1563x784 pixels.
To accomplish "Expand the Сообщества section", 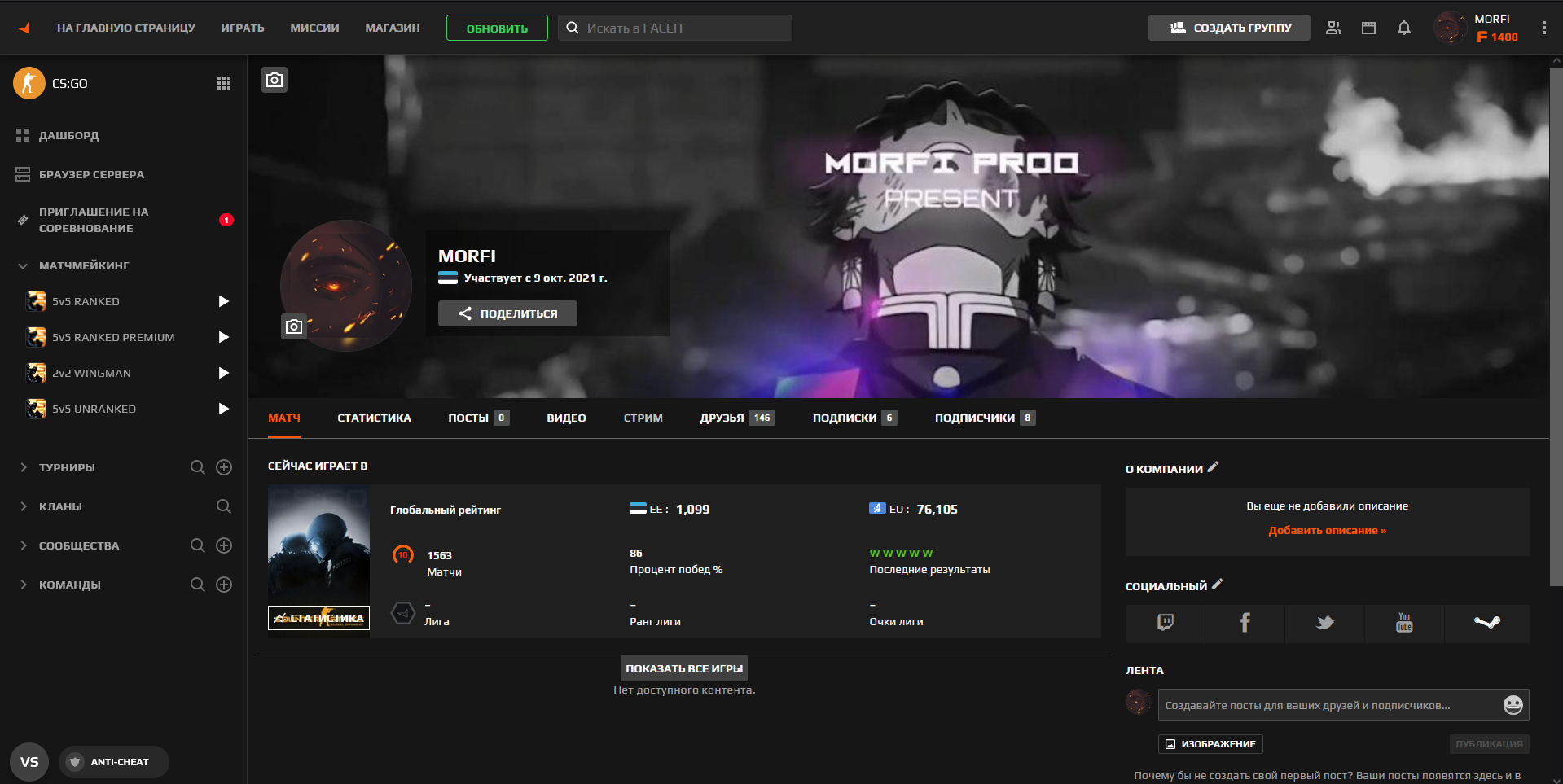I will [23, 545].
